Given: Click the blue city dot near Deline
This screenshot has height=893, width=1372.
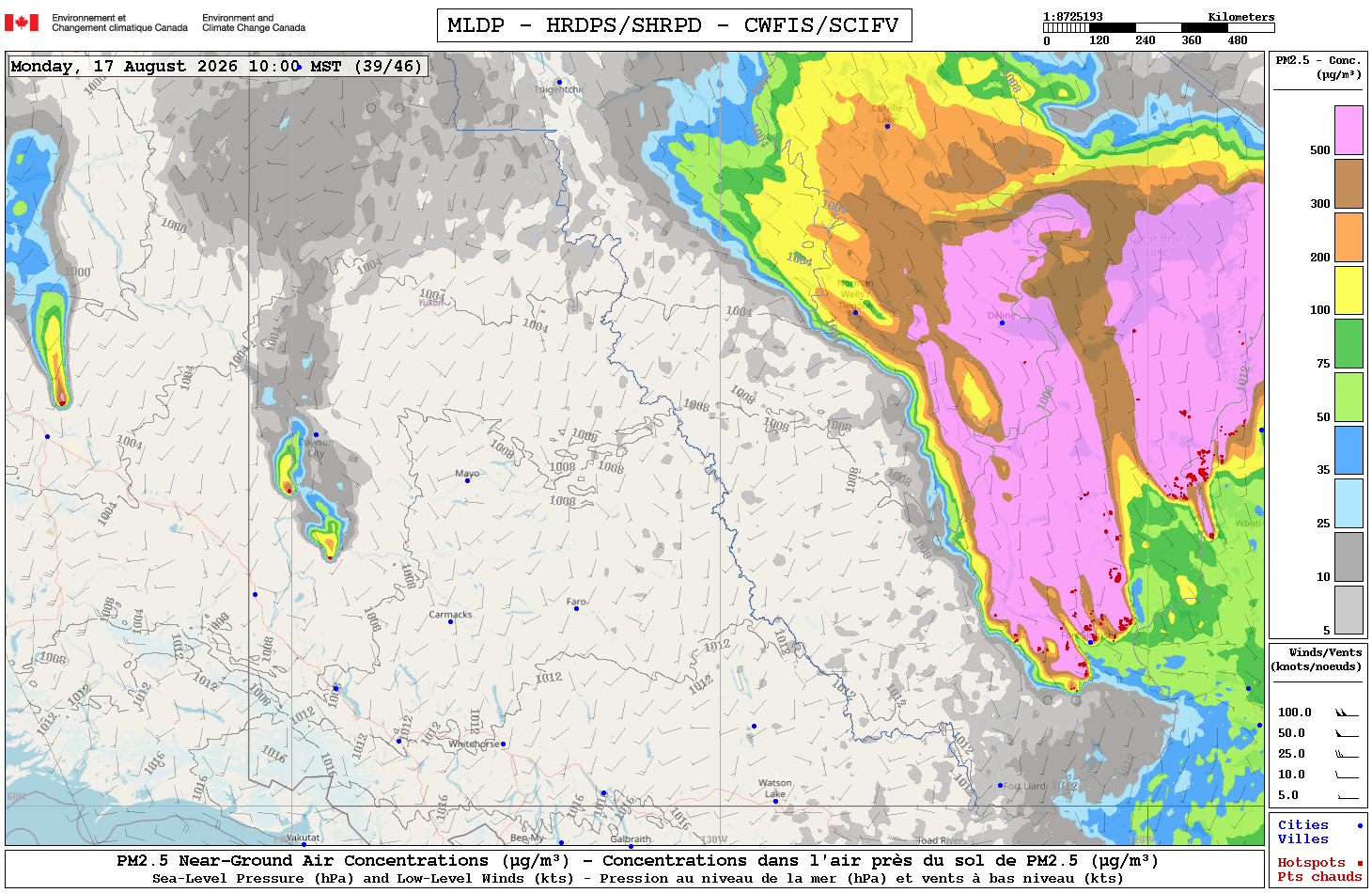Looking at the screenshot, I should [1002, 322].
